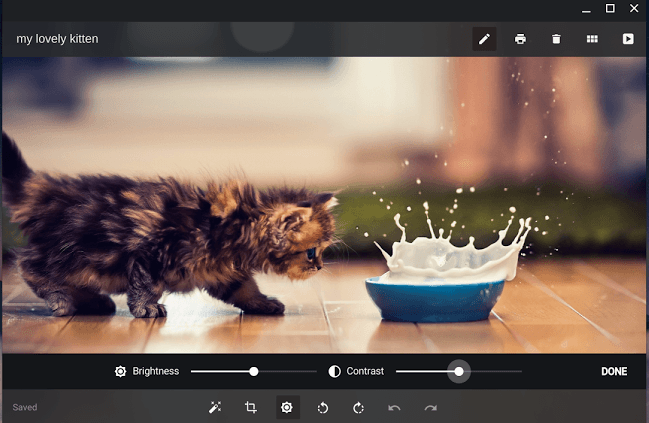Rotate image right clockwise
Screen dimensions: 649x423
pyautogui.click(x=358, y=407)
